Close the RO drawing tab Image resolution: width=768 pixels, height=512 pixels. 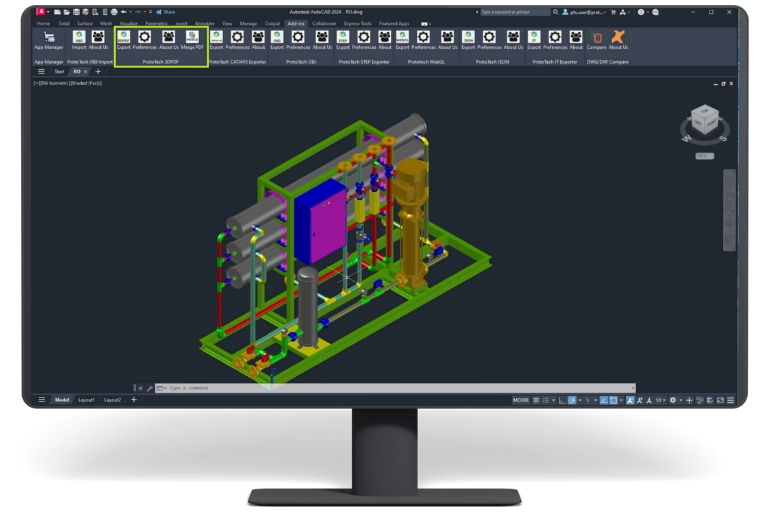(x=85, y=72)
